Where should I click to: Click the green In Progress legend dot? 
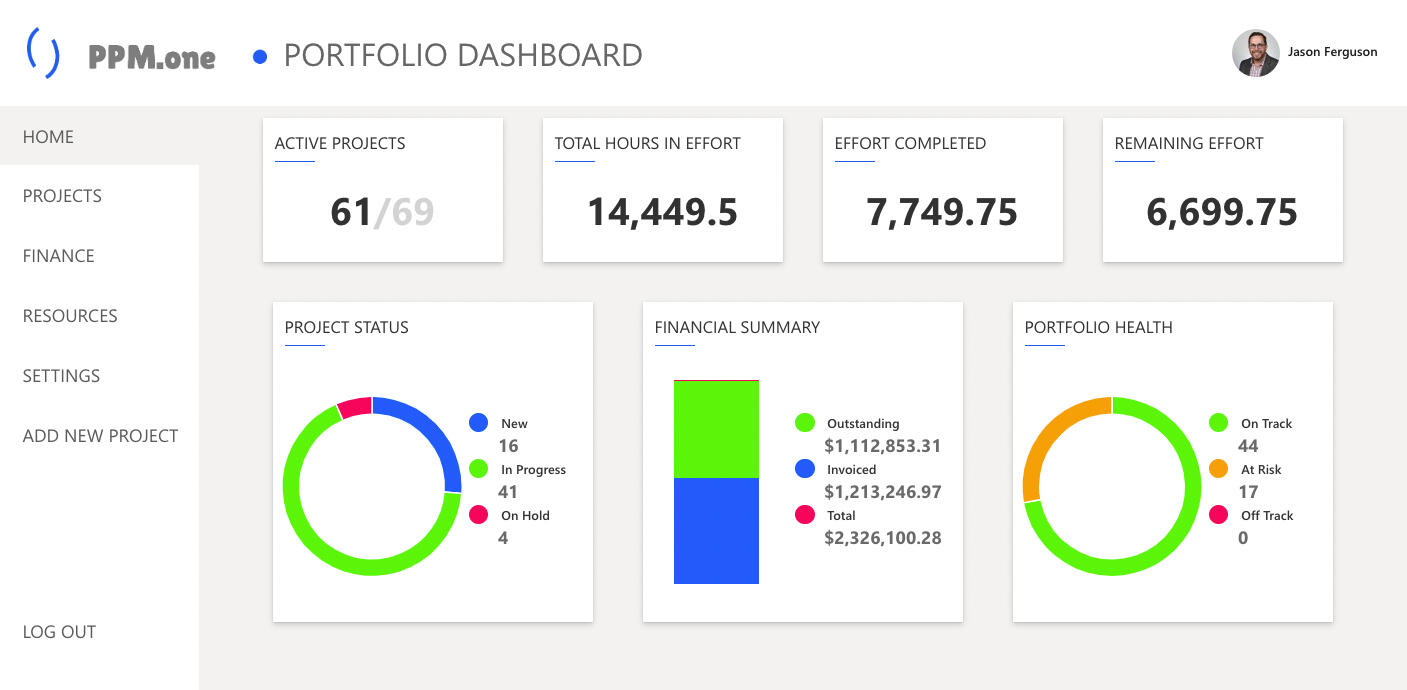[x=478, y=469]
